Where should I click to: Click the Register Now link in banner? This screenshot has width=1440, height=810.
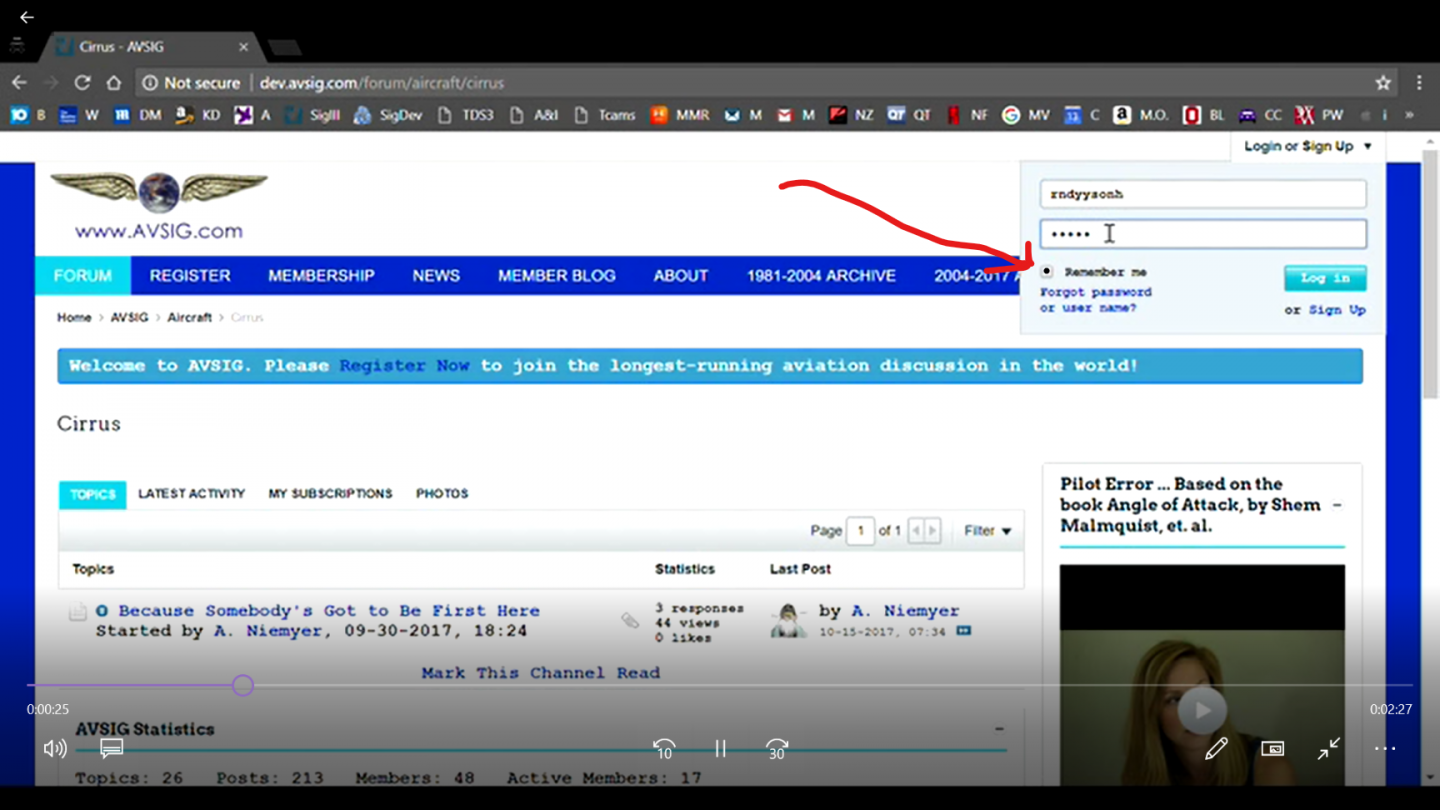tap(404, 366)
